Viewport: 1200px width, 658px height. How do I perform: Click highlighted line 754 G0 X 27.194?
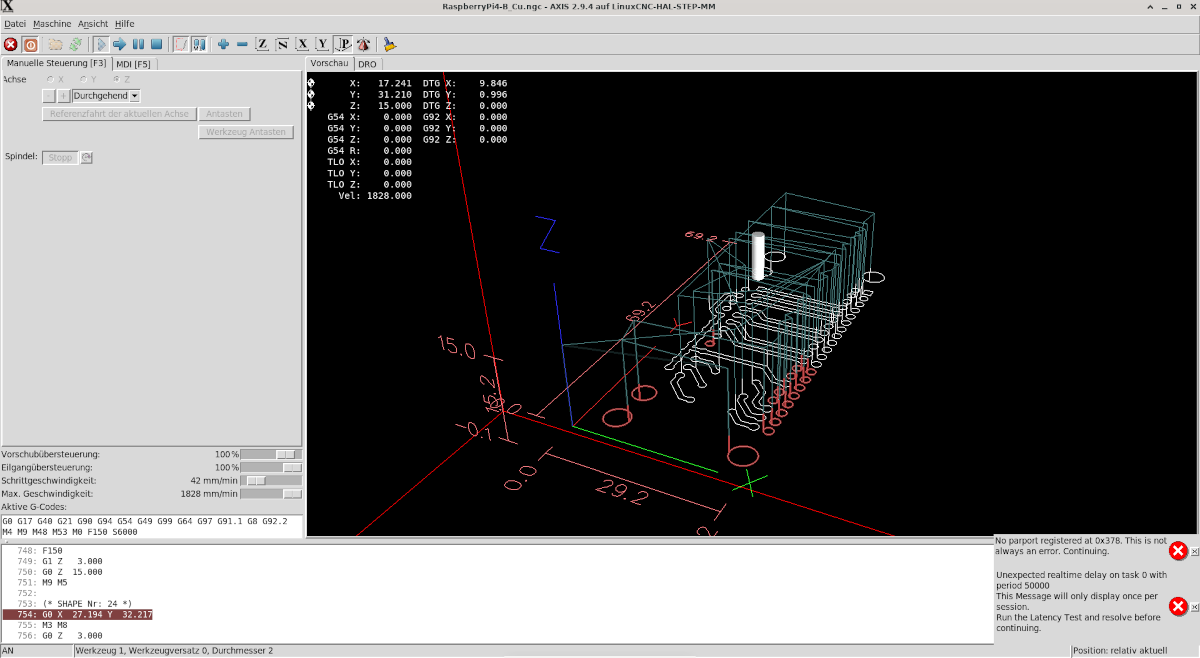[x=78, y=614]
